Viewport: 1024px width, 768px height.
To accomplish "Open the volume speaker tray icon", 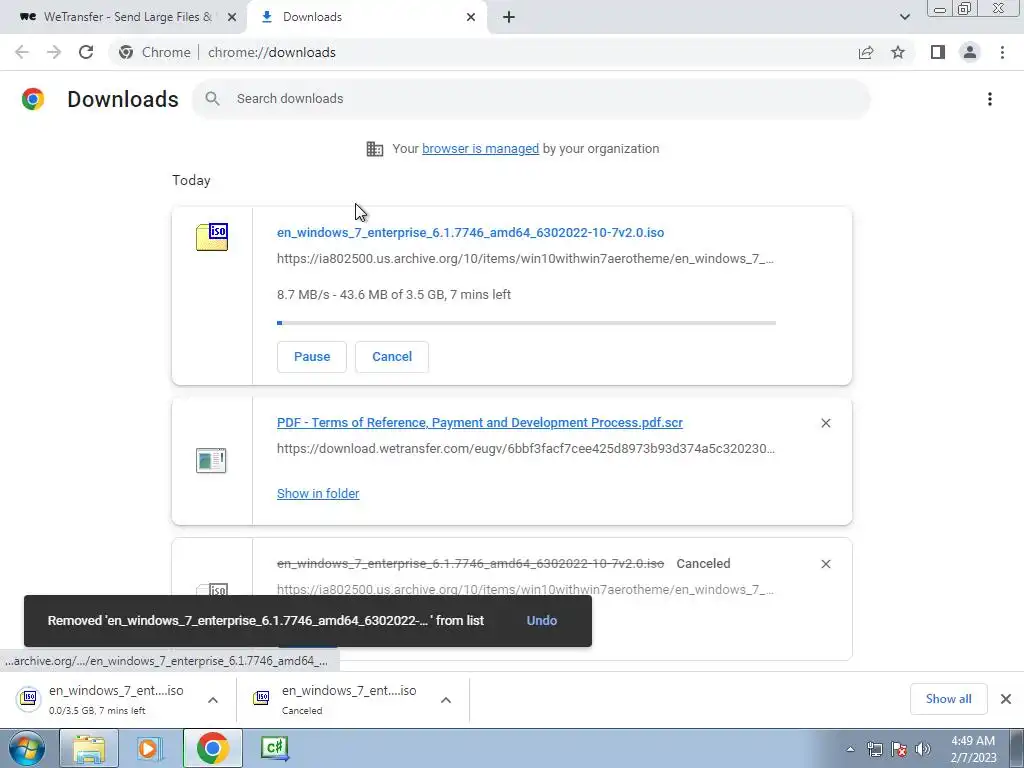I will (x=923, y=749).
